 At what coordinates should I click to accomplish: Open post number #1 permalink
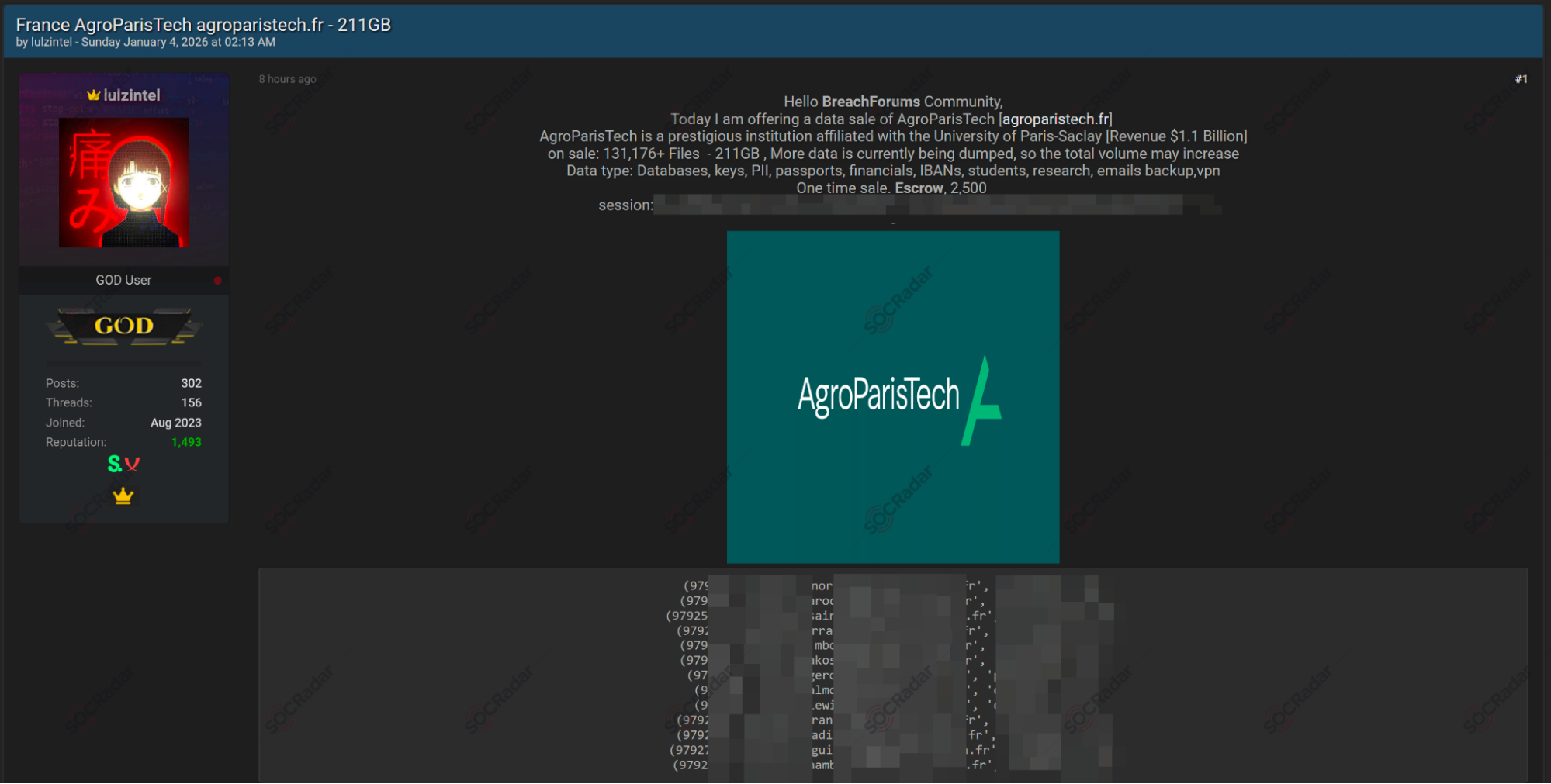pos(1521,79)
